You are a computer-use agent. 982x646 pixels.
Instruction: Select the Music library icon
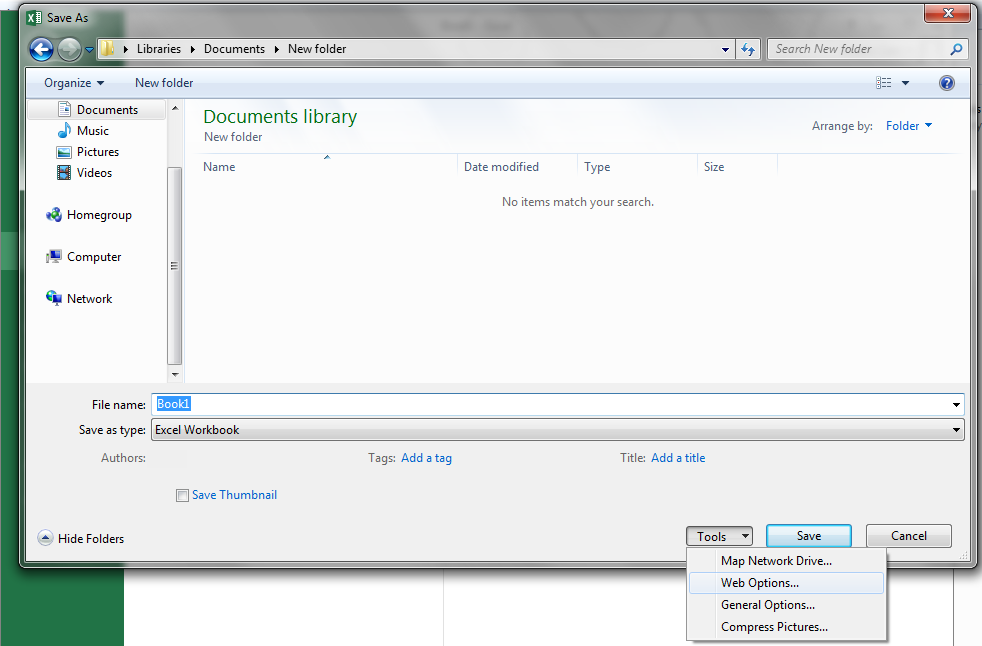point(65,131)
